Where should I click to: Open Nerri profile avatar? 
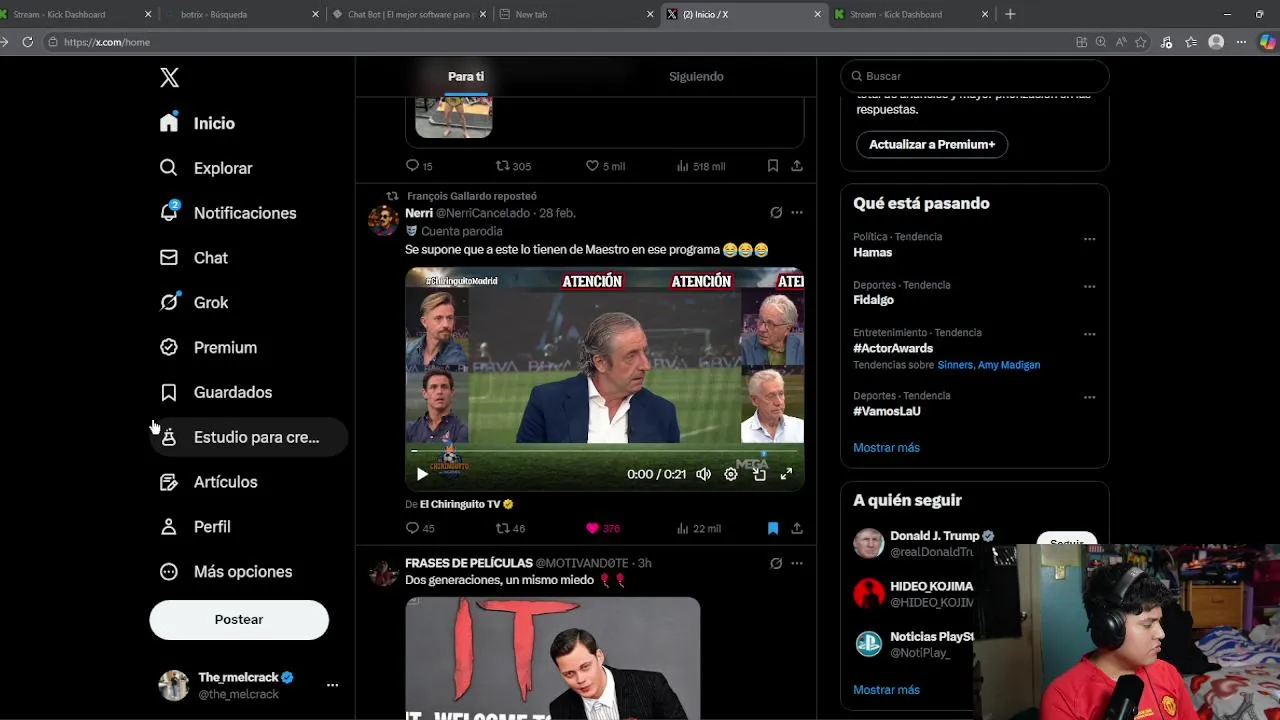point(383,220)
